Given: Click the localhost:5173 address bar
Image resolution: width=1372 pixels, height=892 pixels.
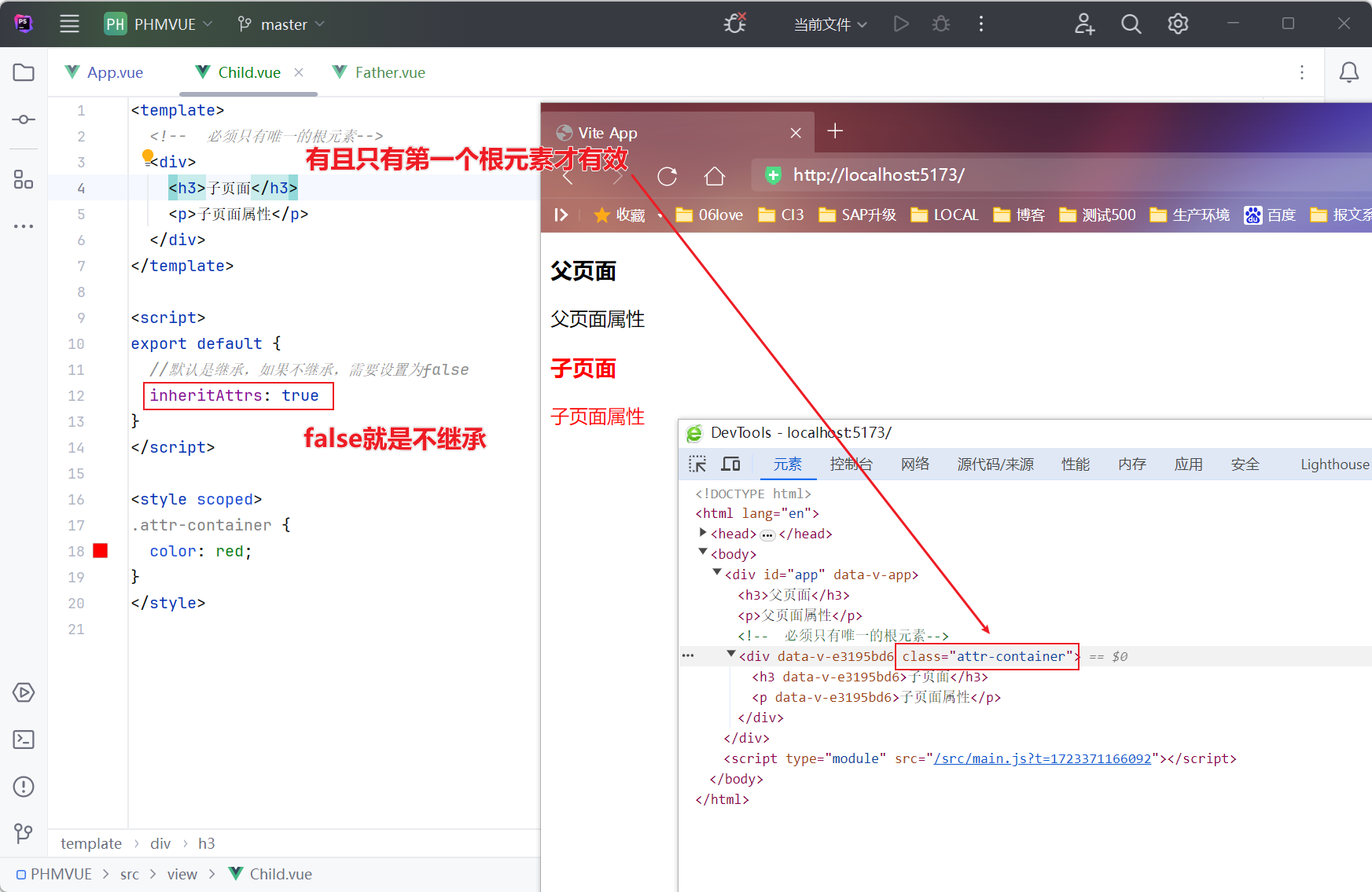Looking at the screenshot, I should point(1061,174).
